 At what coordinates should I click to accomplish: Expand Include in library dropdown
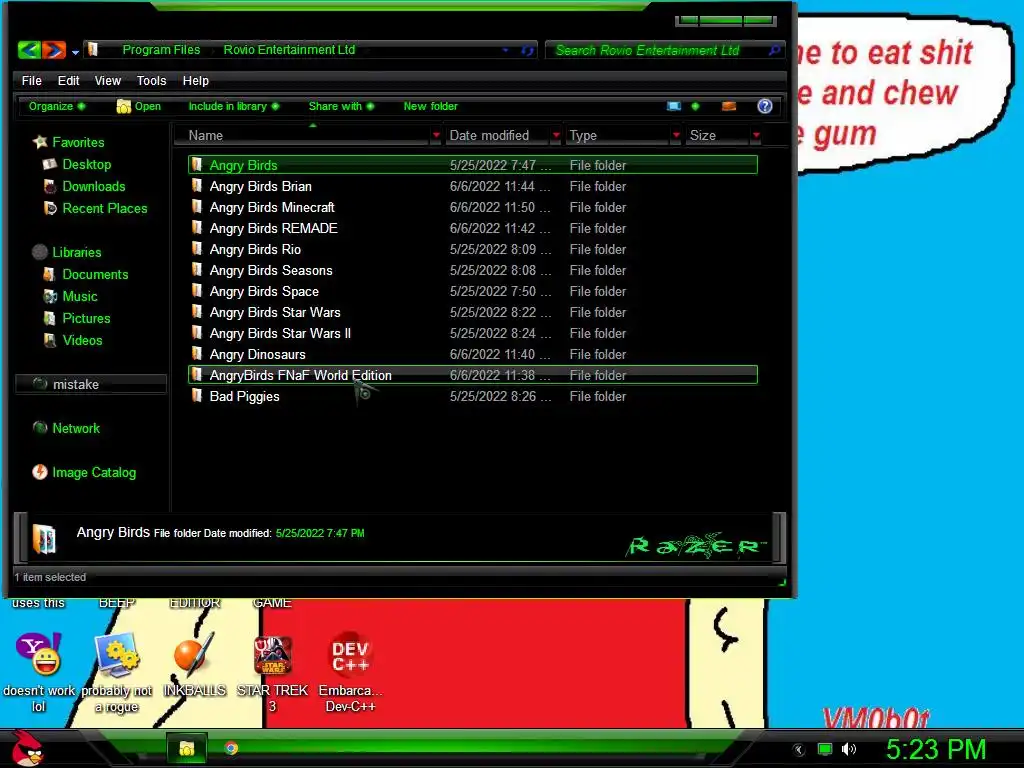tap(233, 106)
